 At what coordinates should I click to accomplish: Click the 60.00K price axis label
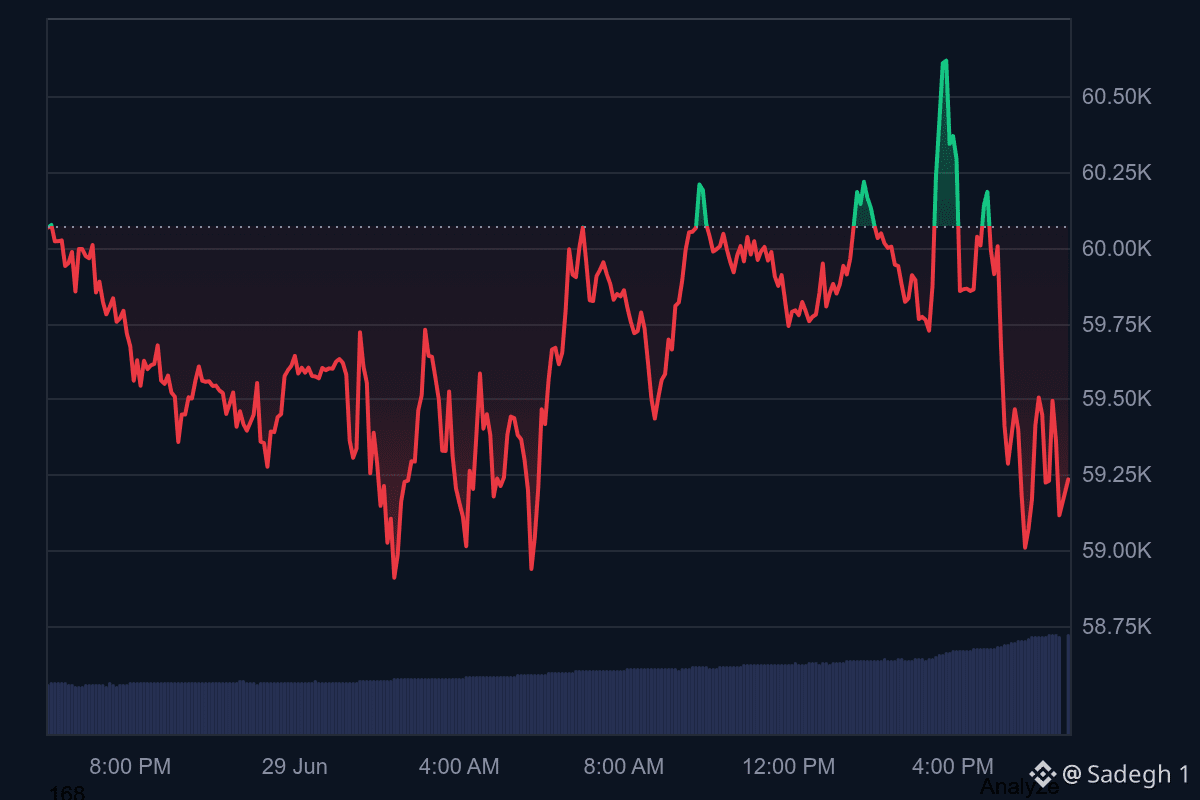[1117, 249]
